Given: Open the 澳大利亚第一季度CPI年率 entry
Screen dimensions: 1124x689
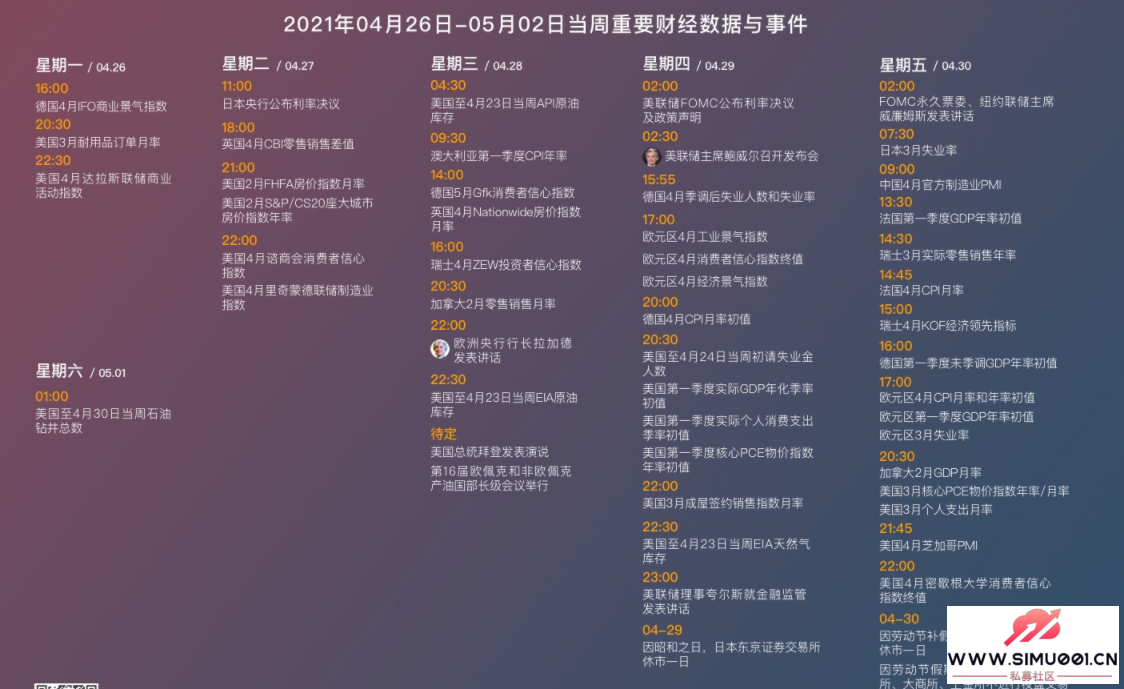Looking at the screenshot, I should tap(499, 156).
